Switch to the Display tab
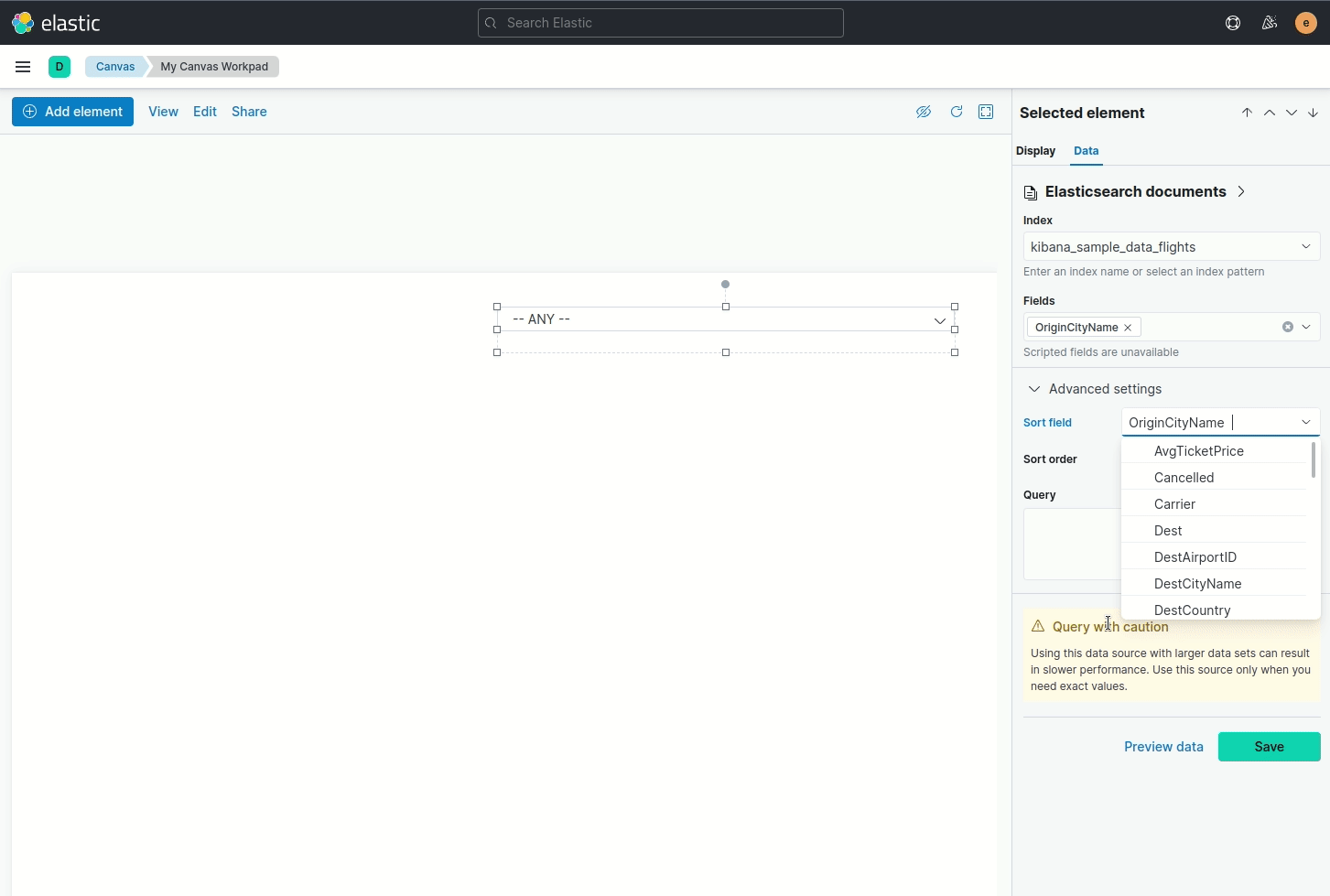 pyautogui.click(x=1035, y=151)
